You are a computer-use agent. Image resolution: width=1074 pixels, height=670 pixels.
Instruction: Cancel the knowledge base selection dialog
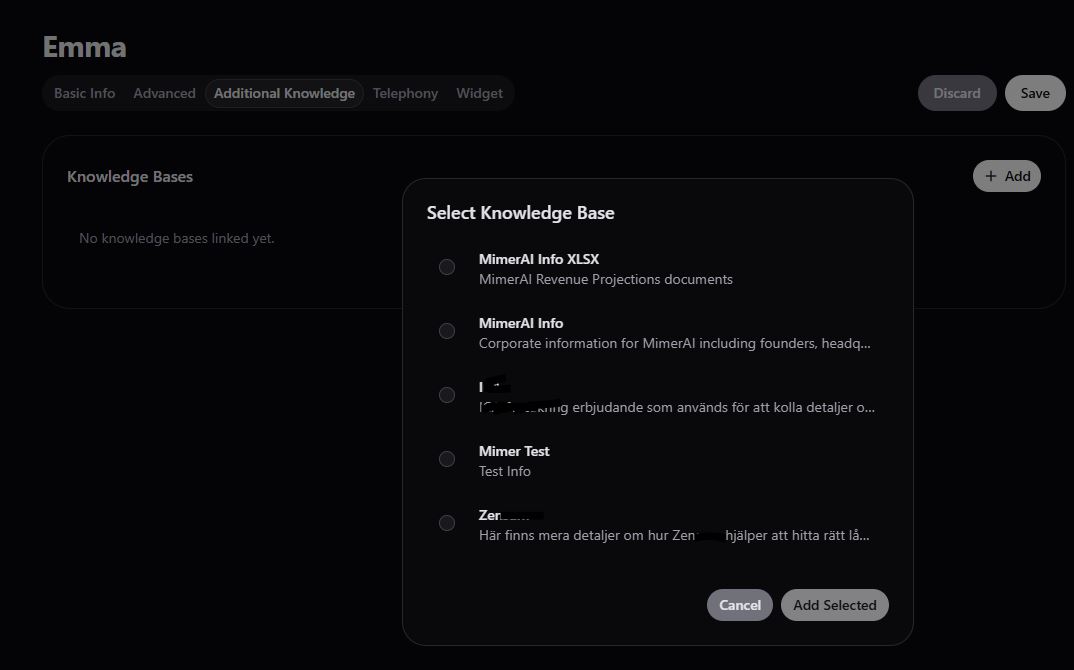(x=739, y=605)
